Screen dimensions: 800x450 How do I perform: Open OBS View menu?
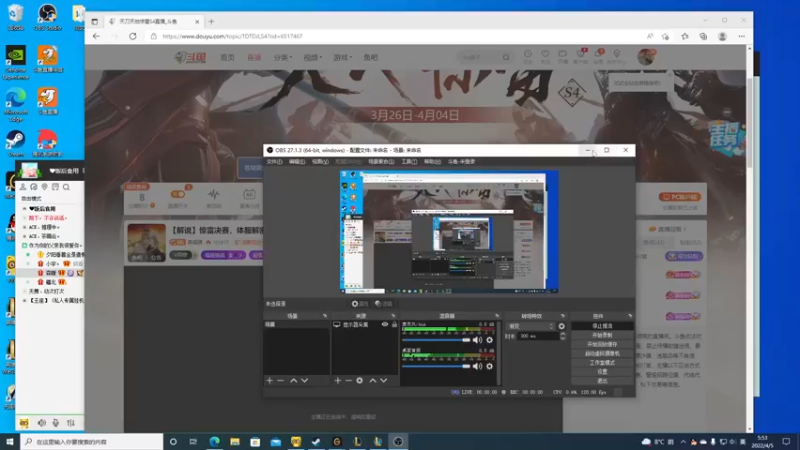coord(320,162)
